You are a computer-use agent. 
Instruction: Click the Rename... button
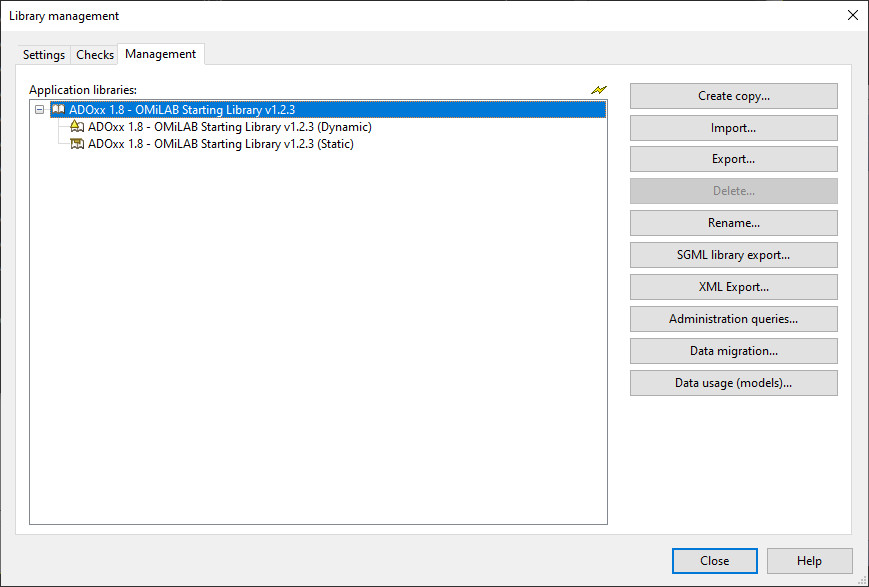click(734, 223)
